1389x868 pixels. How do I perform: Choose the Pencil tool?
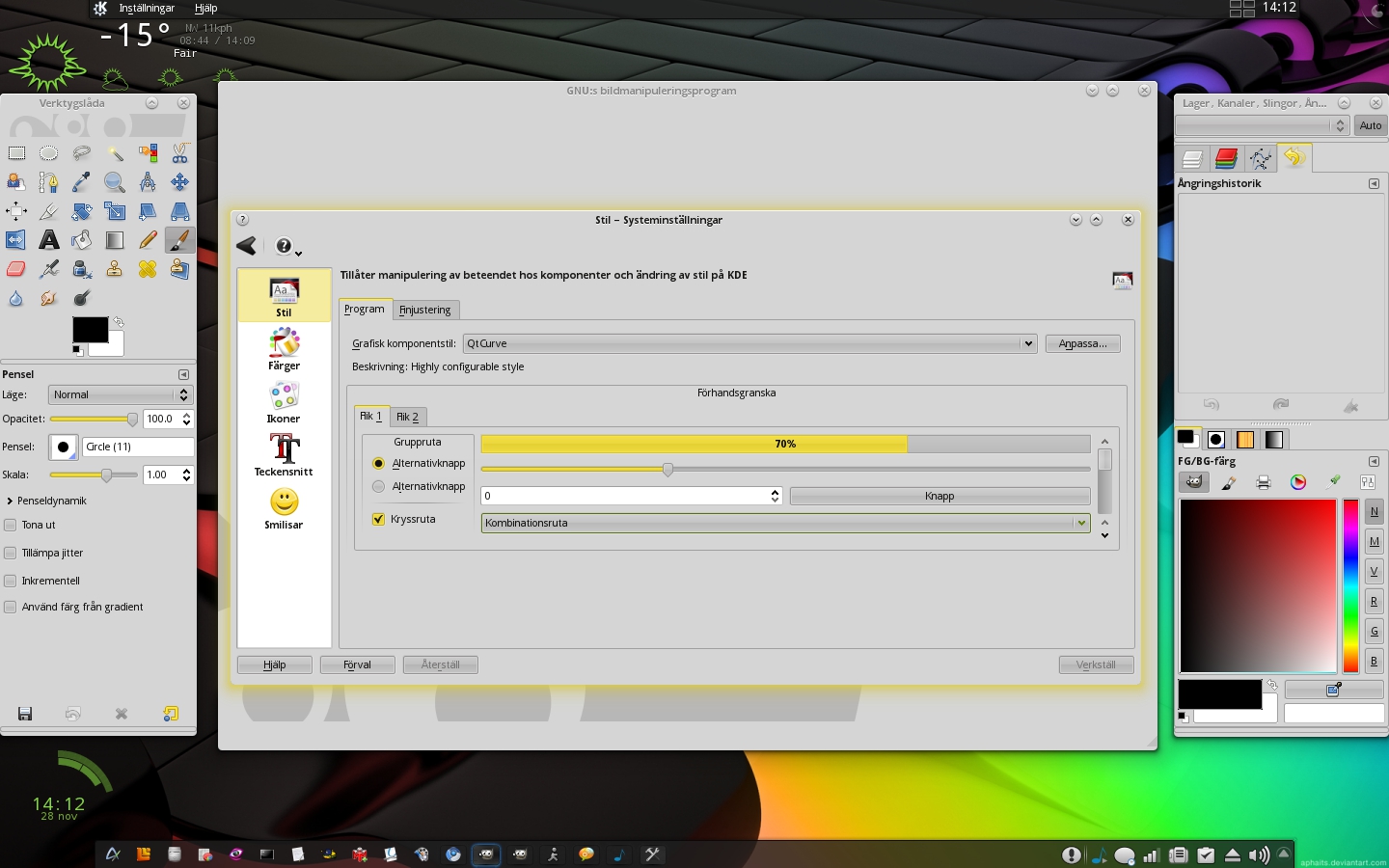(148, 239)
